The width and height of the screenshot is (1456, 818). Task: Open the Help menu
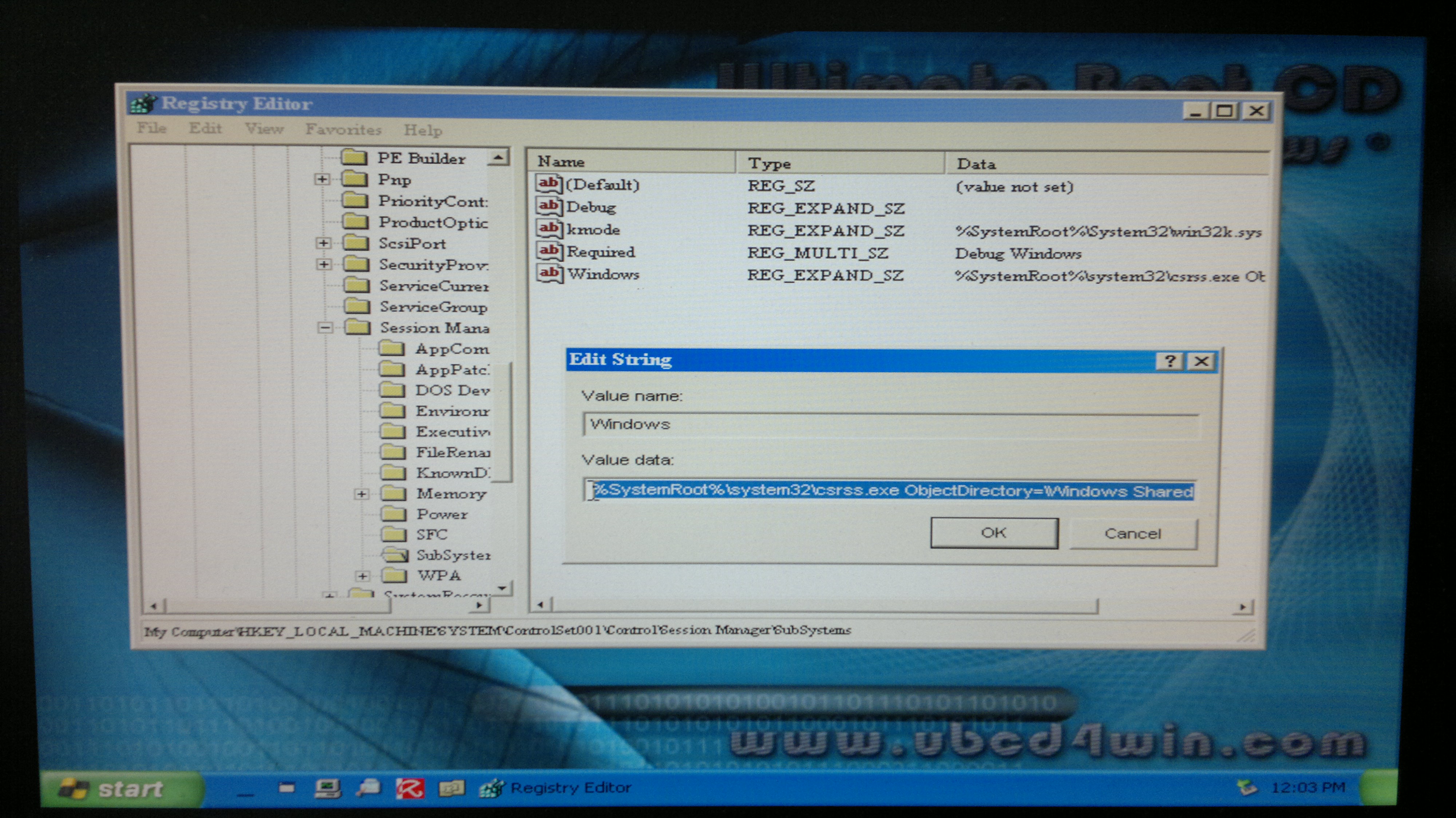423,131
